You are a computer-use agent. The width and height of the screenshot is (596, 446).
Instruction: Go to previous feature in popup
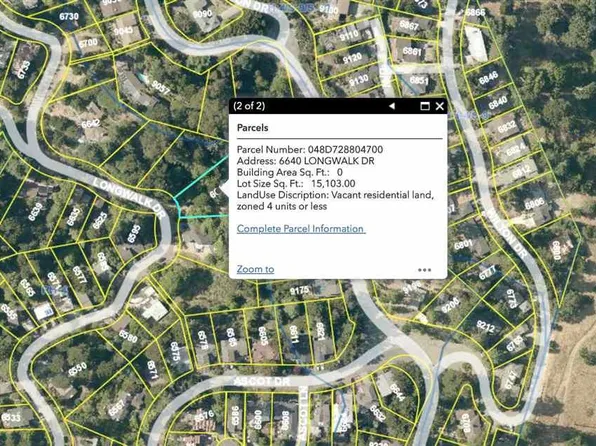click(x=392, y=106)
